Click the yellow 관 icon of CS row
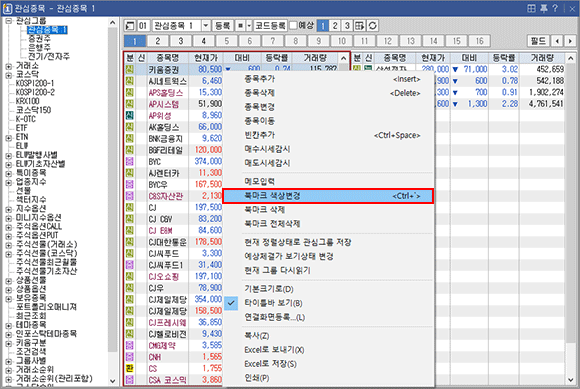 pyautogui.click(x=129, y=368)
